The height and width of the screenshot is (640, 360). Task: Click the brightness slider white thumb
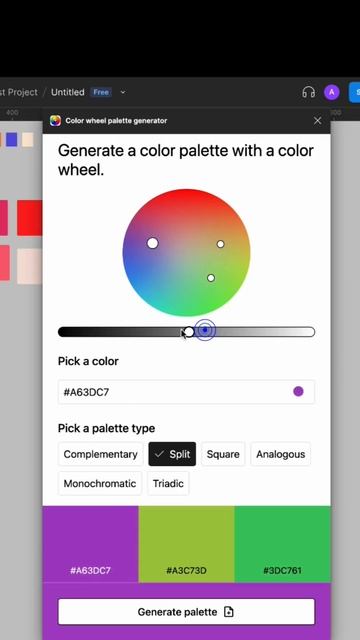point(189,332)
